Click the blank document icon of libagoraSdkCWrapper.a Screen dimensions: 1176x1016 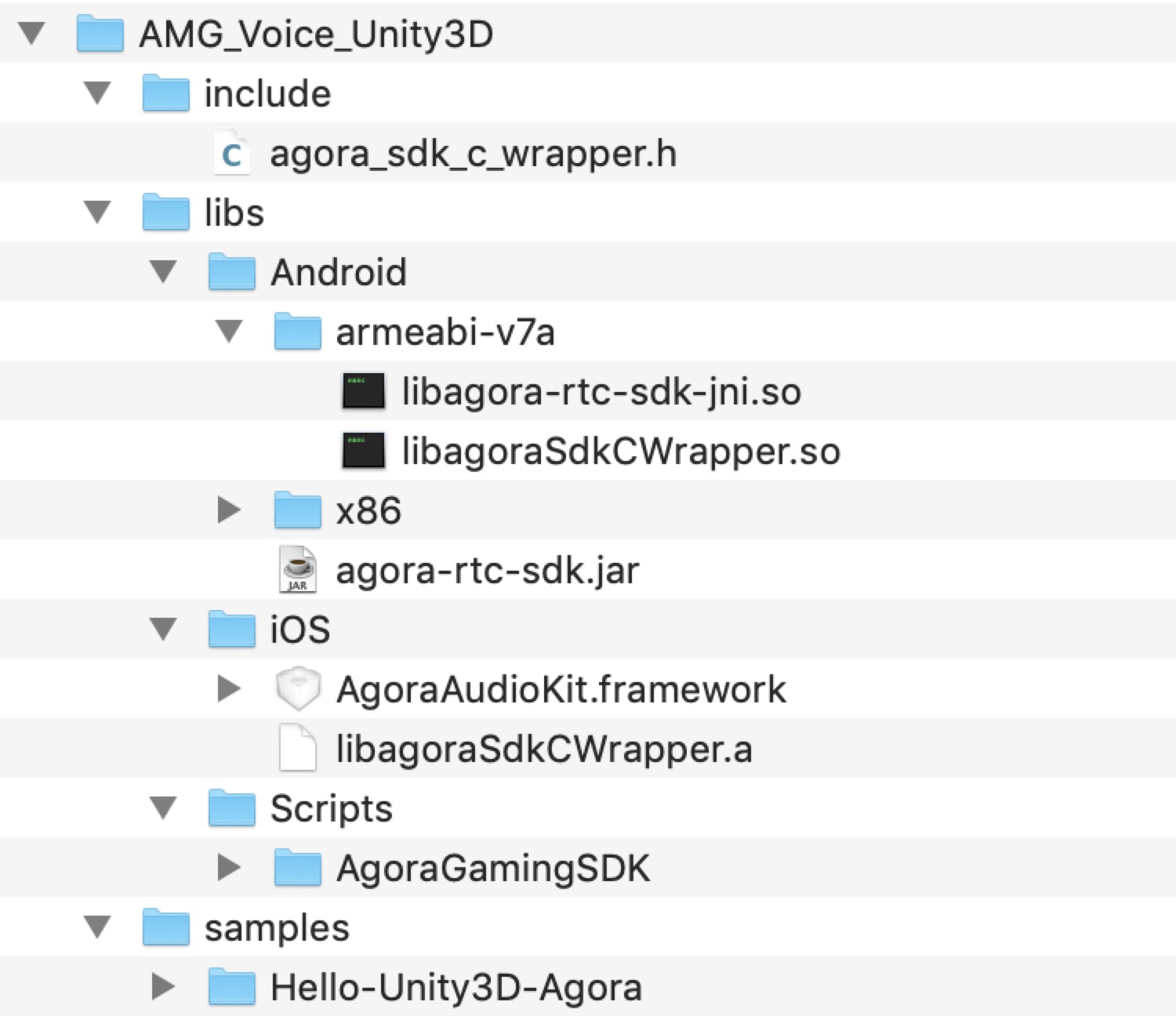(298, 749)
